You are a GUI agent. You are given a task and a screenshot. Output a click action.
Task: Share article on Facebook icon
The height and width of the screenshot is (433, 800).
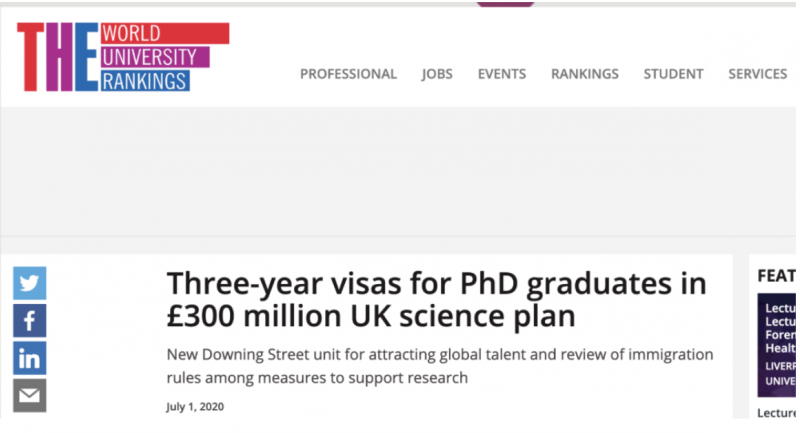(x=30, y=321)
